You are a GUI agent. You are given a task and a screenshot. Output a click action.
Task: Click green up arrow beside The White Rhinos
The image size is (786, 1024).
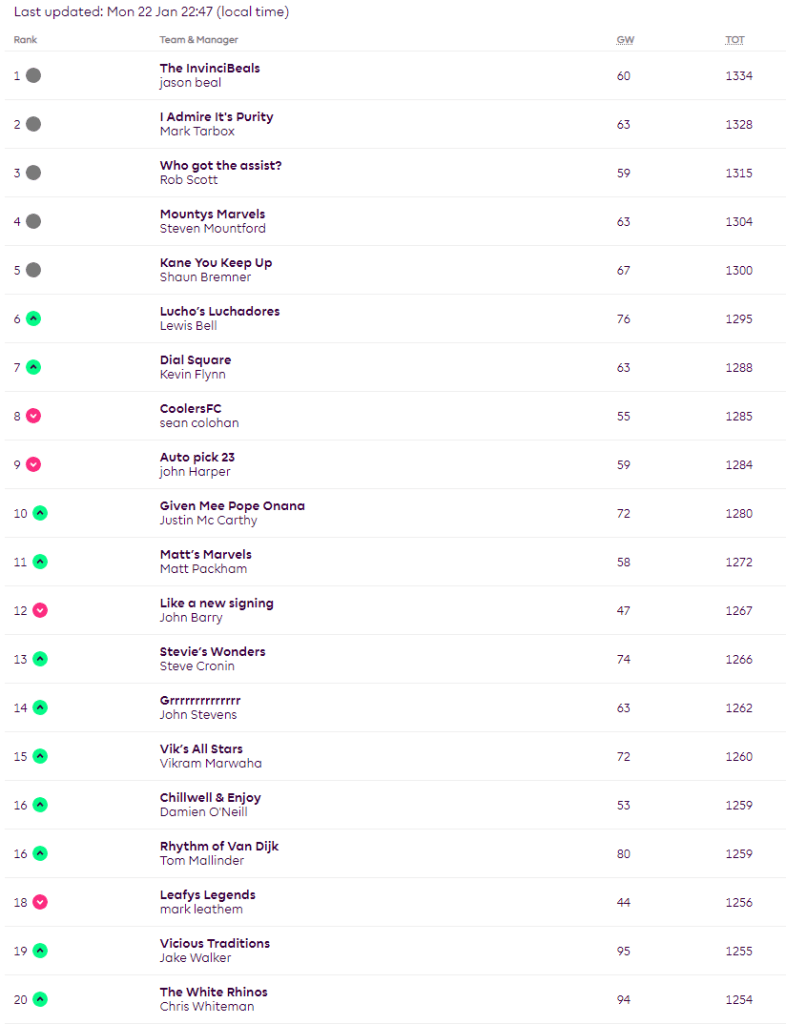[40, 999]
